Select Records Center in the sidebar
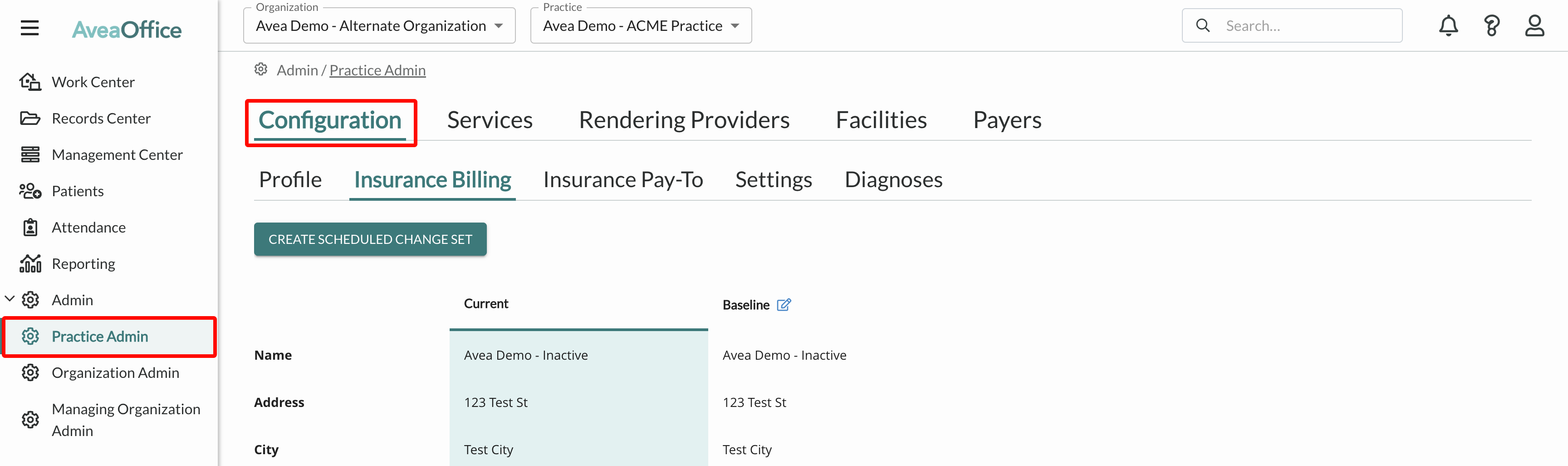This screenshot has width=1568, height=466. [101, 118]
